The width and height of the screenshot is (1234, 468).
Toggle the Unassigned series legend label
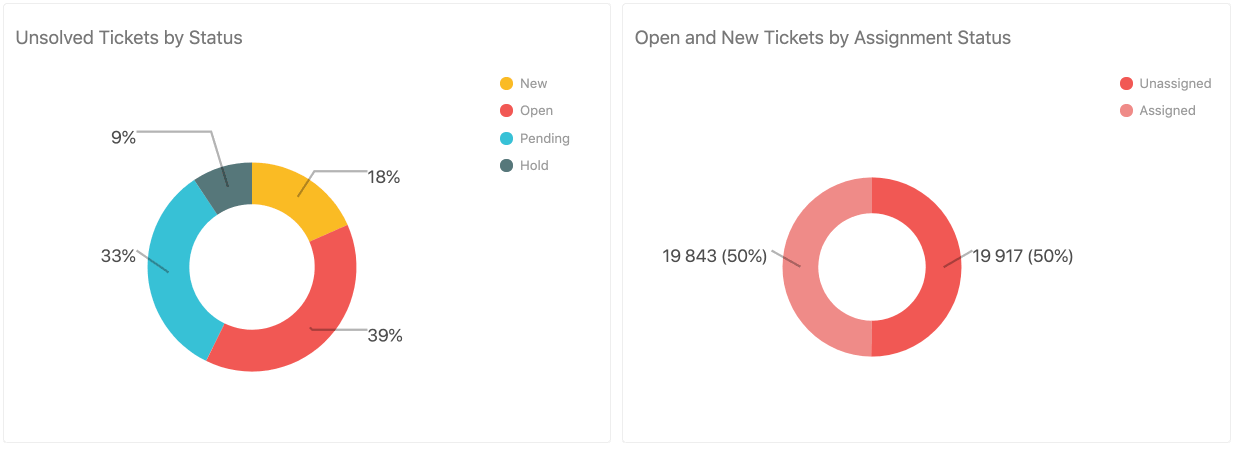[1175, 84]
